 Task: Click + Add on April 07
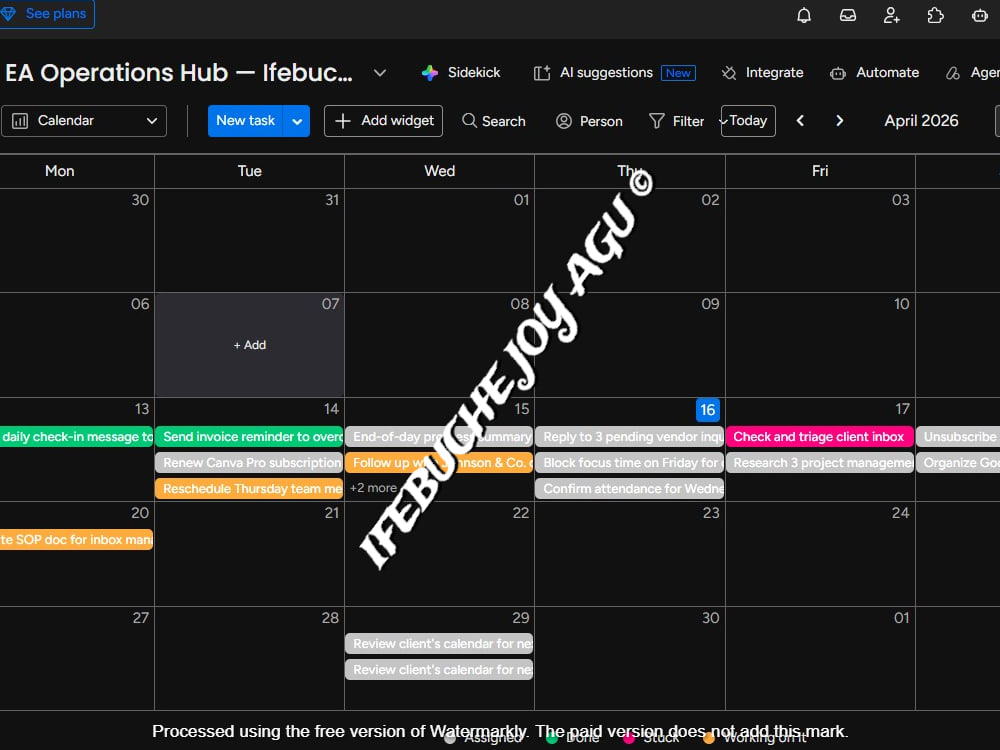(249, 345)
